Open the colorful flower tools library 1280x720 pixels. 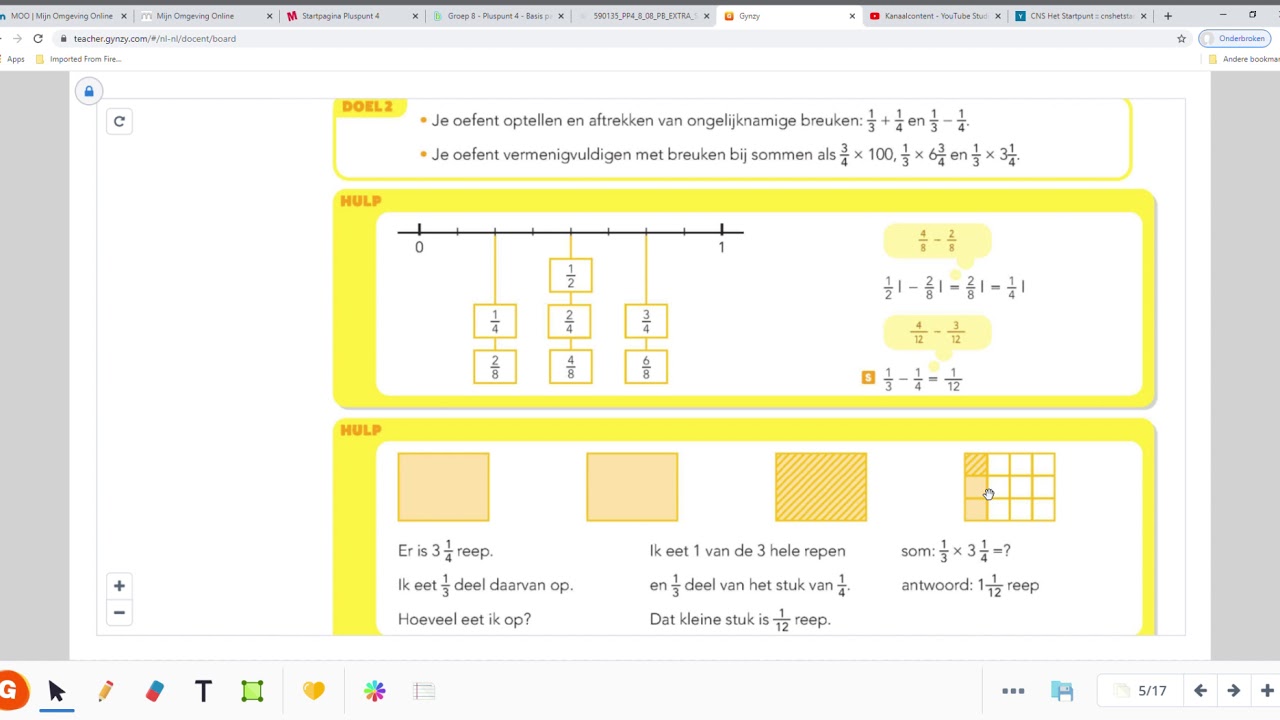point(375,691)
